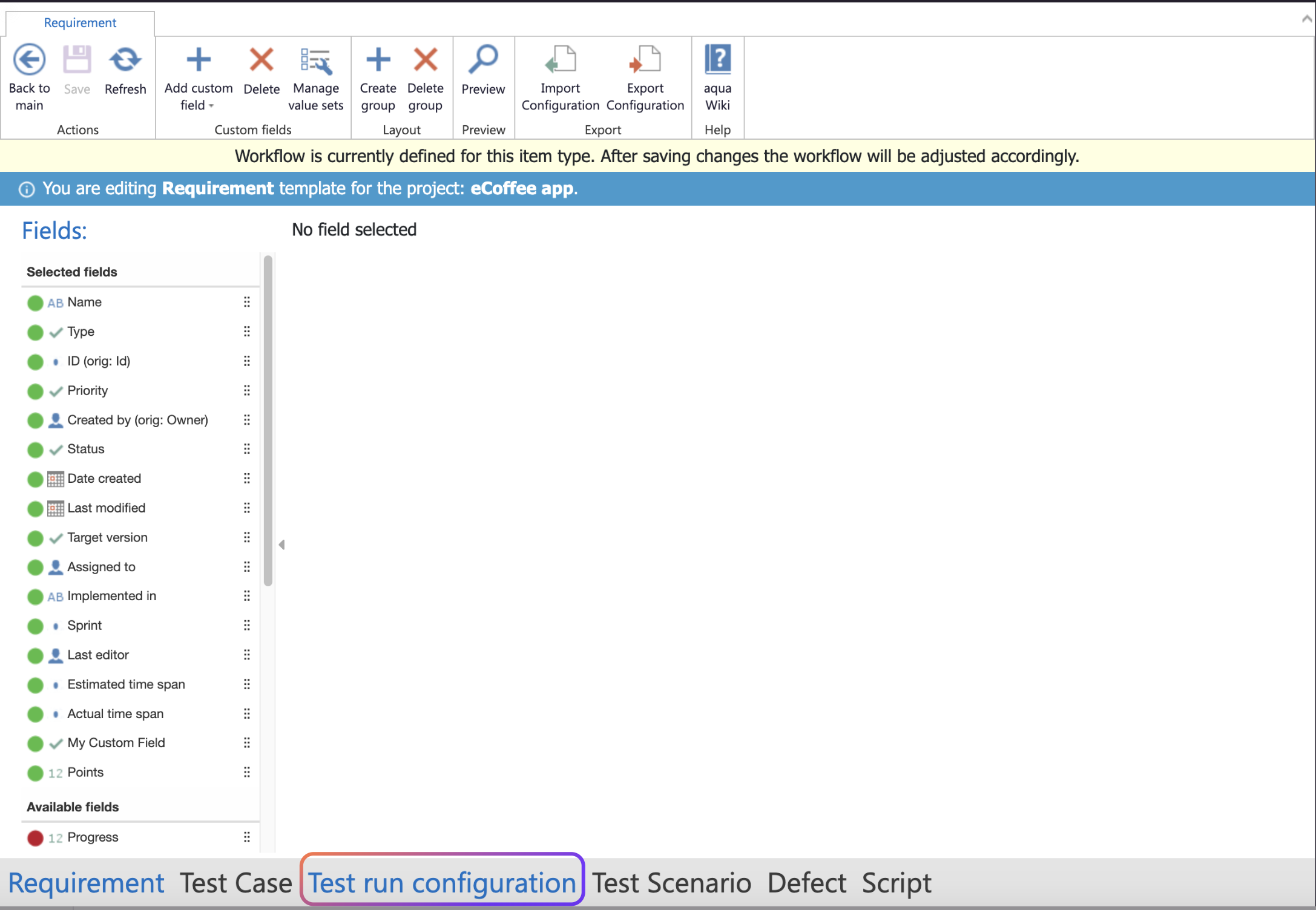Click the Back to main arrow icon
The width and height of the screenshot is (1316, 910).
click(29, 60)
